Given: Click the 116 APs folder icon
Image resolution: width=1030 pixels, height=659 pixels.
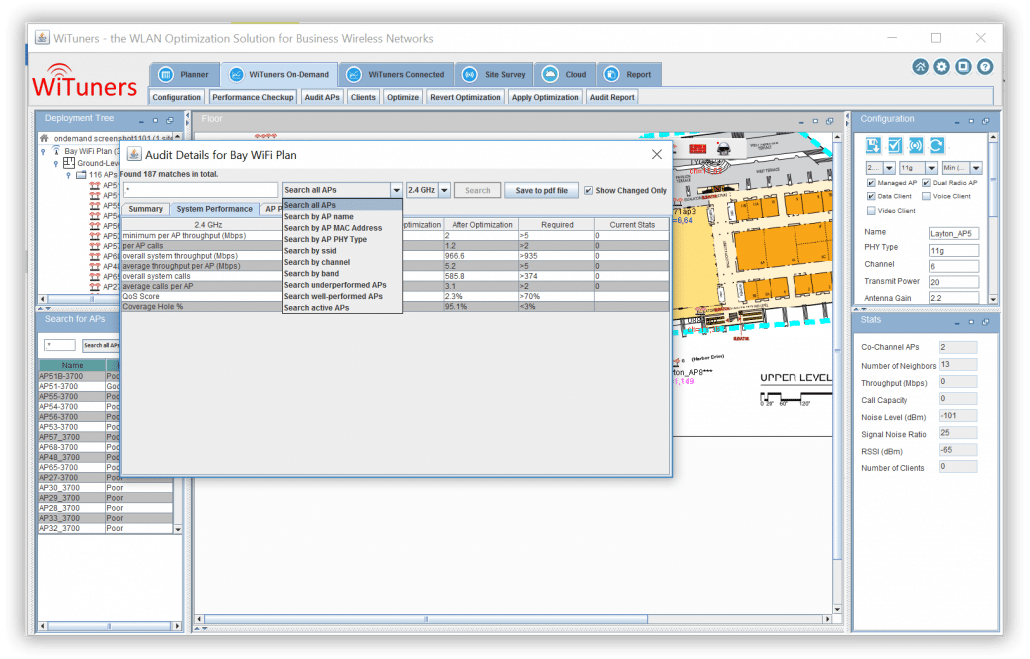Looking at the screenshot, I should coord(81,175).
